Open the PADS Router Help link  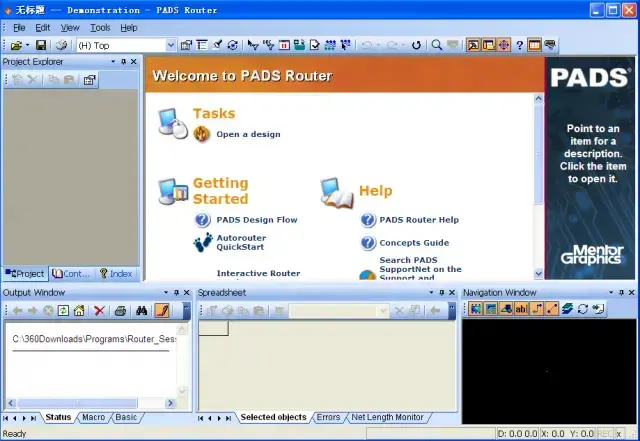point(419,220)
